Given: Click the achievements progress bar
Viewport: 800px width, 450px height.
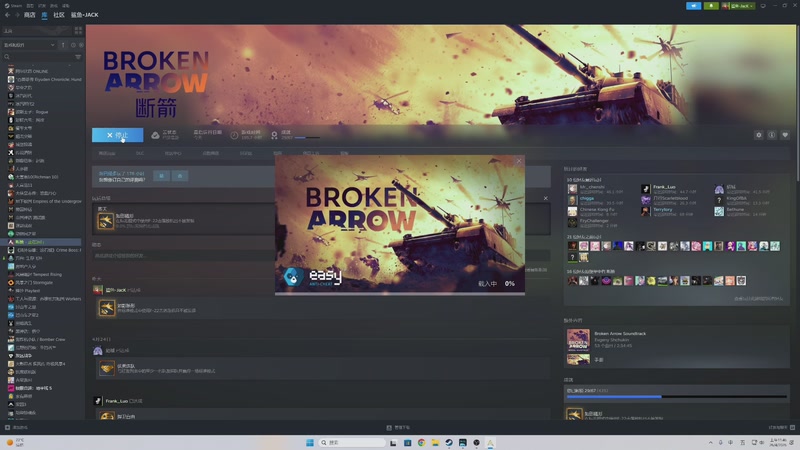Looking at the screenshot, I should (677, 396).
